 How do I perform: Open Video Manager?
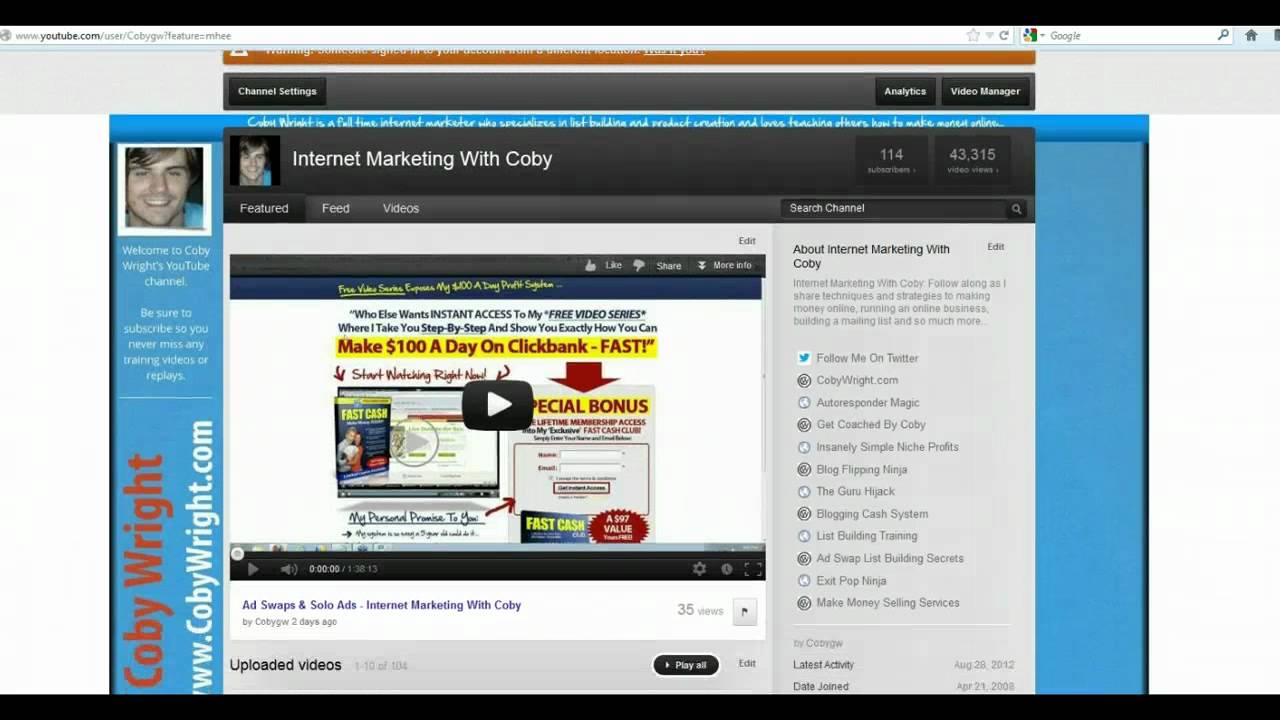[x=985, y=91]
